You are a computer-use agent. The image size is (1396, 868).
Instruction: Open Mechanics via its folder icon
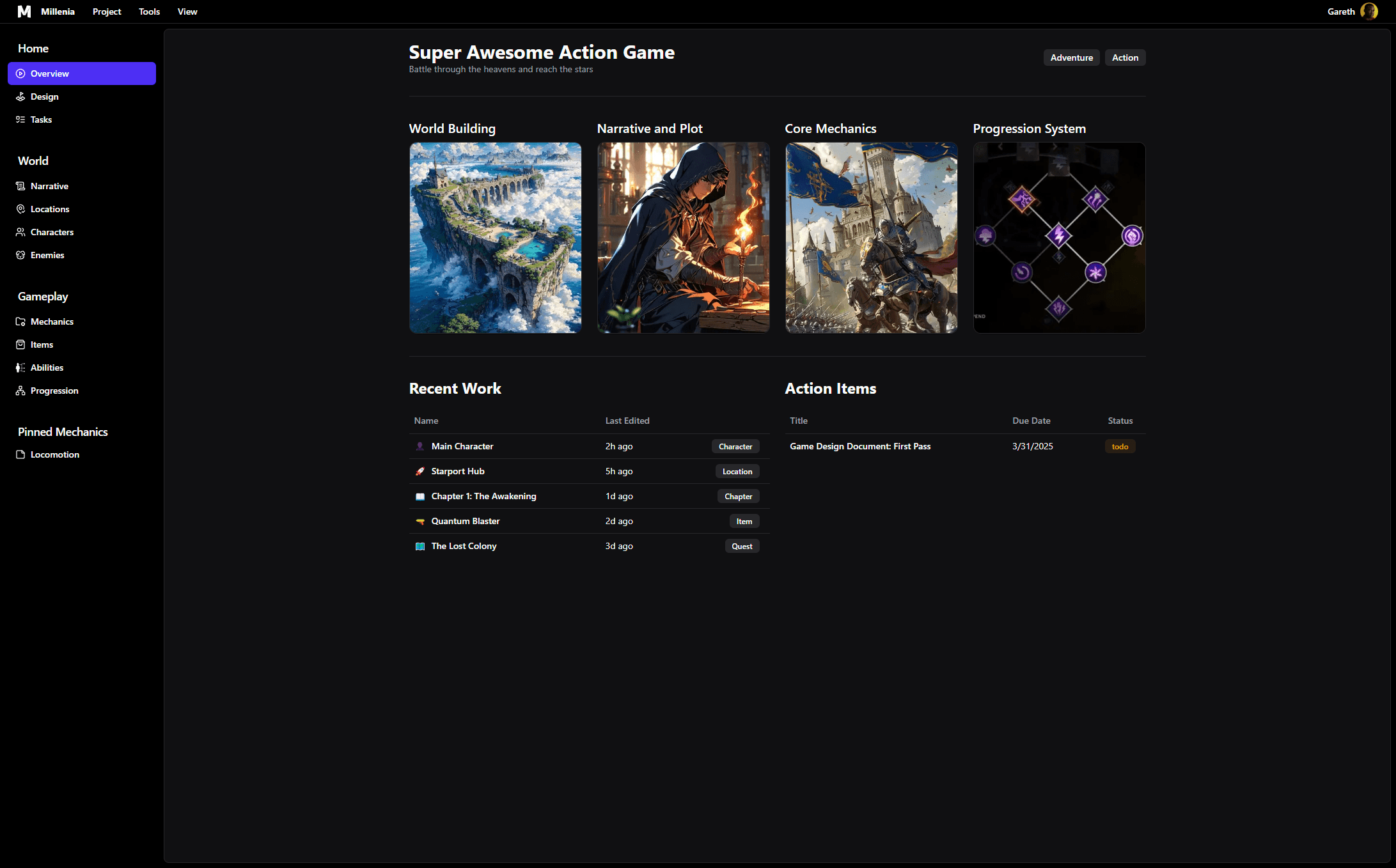pos(21,322)
